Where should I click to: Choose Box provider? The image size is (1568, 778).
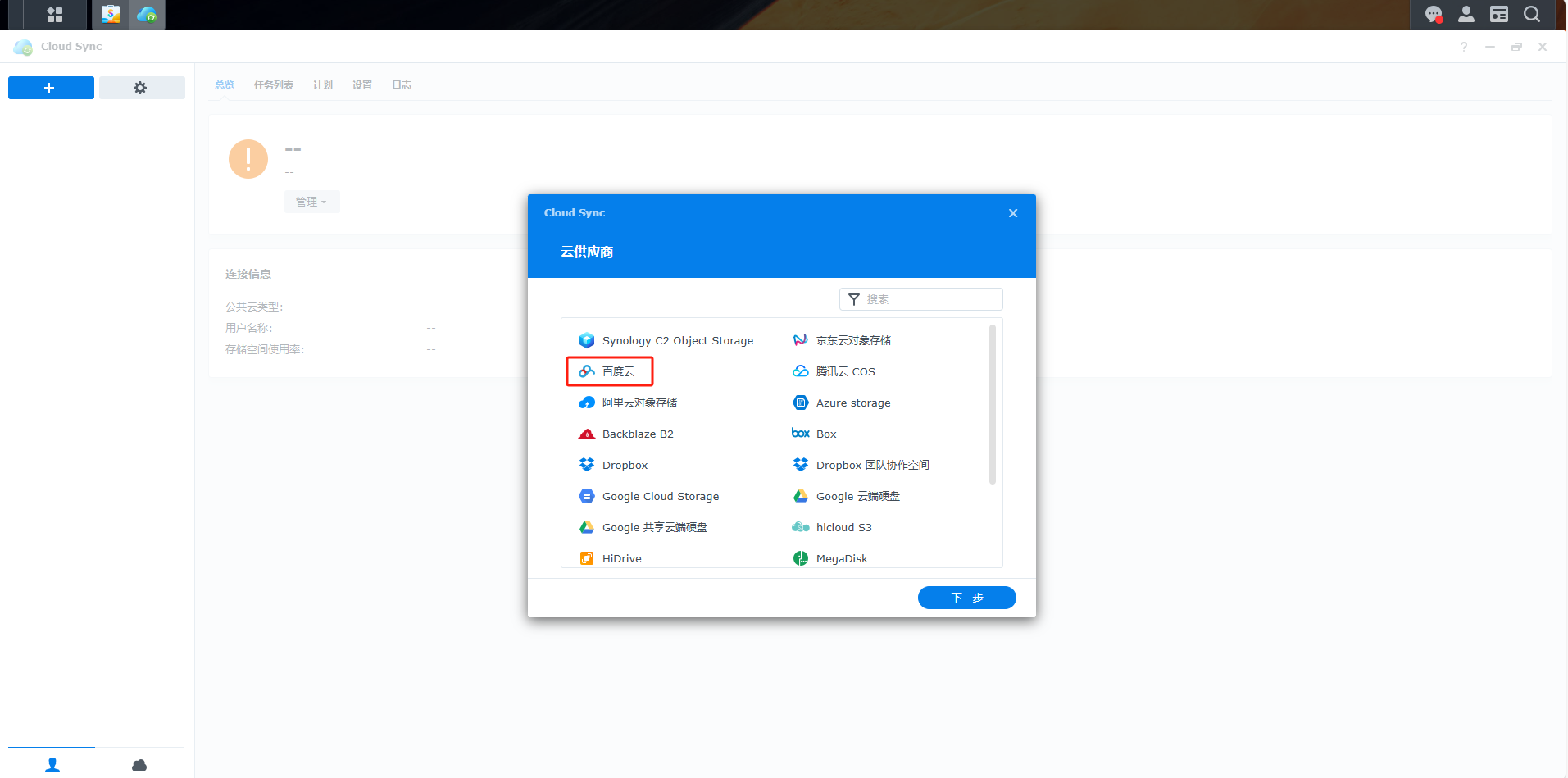point(814,434)
